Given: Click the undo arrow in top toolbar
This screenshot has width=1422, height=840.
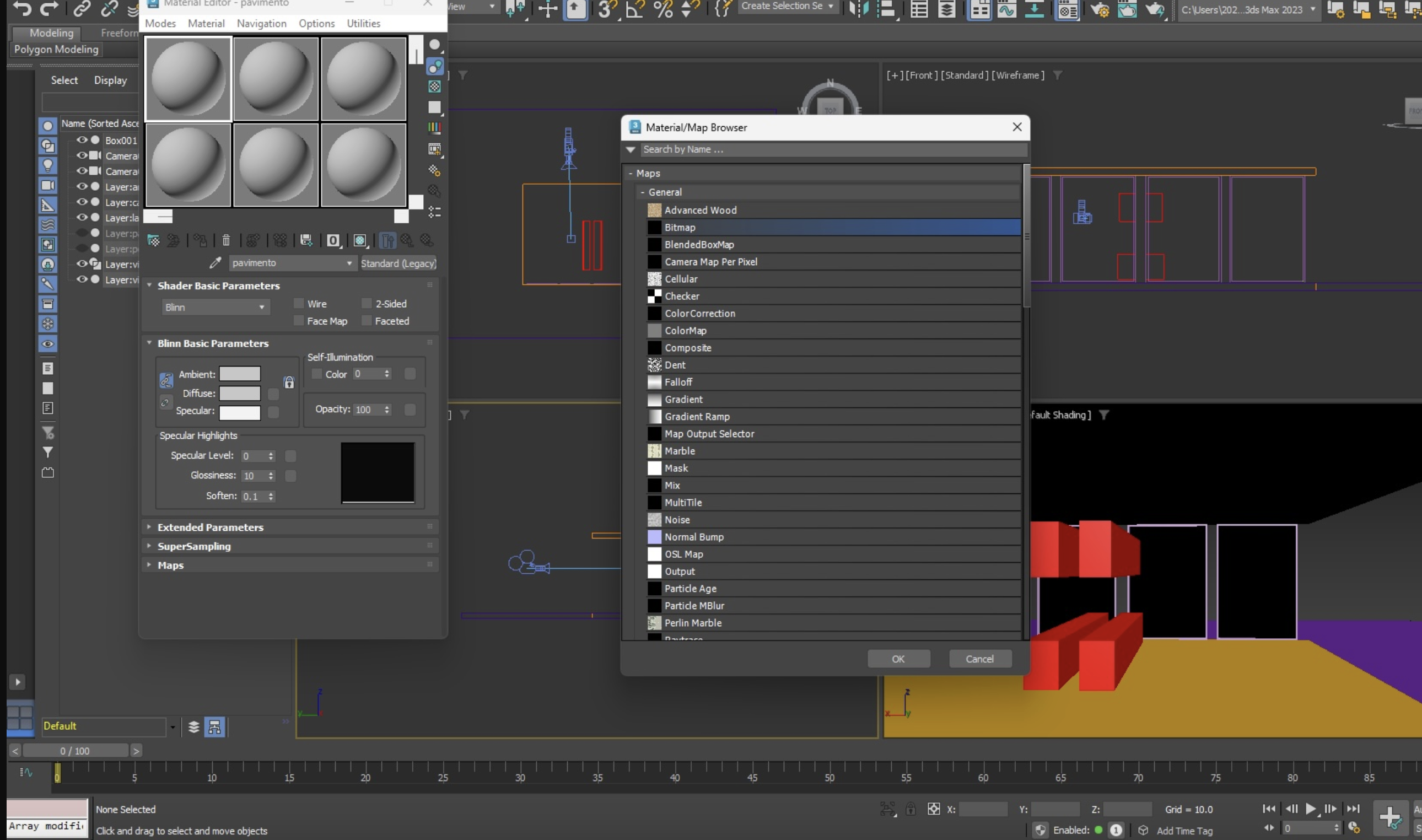Looking at the screenshot, I should click(21, 8).
